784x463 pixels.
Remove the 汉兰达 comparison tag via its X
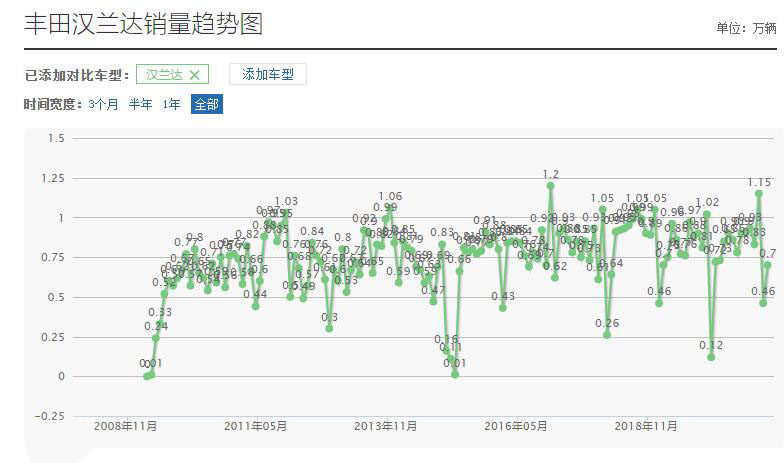pyautogui.click(x=194, y=74)
